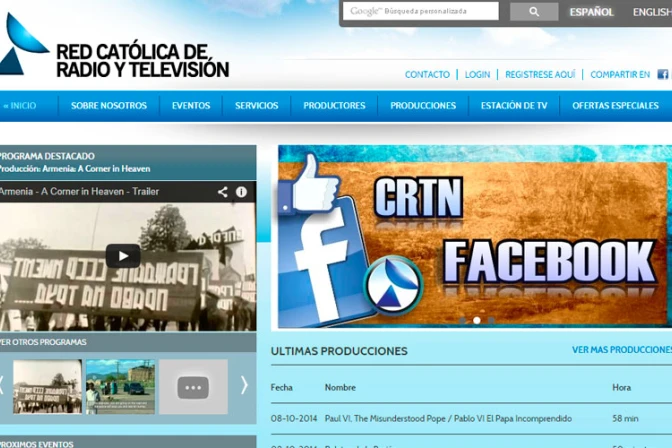Open the Sobre Nosotros menu
Viewport: 672px width, 448px height.
click(x=109, y=106)
